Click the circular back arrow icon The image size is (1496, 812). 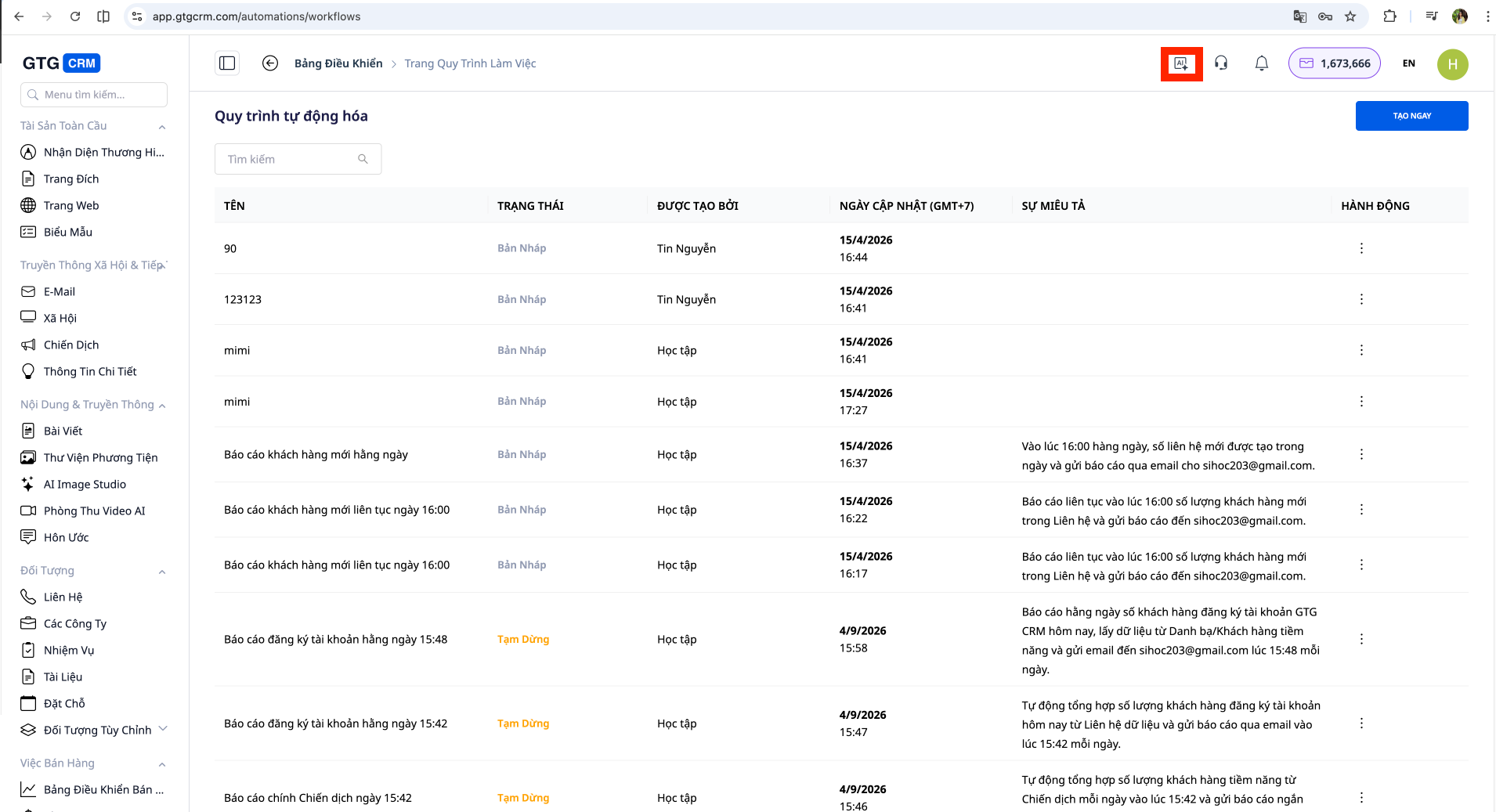click(x=270, y=63)
